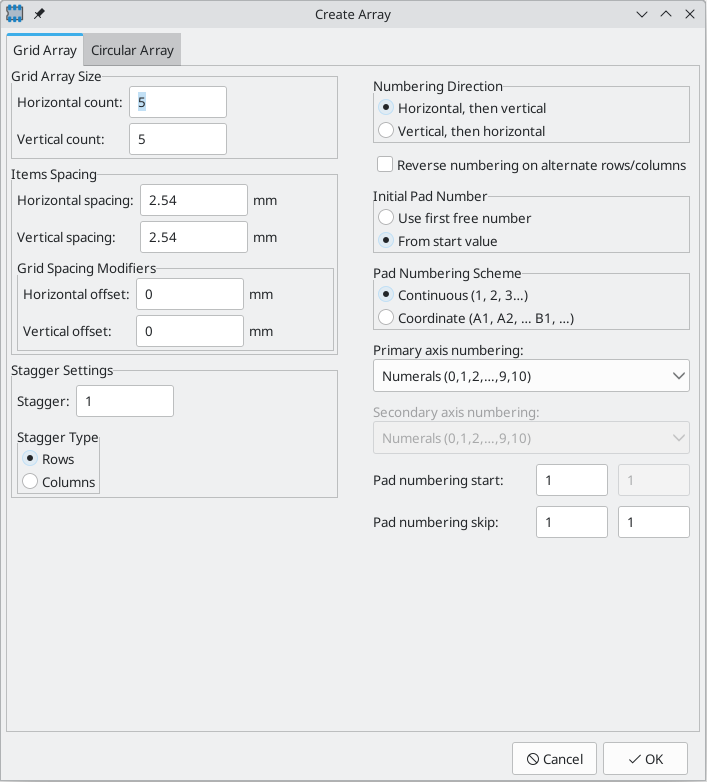Open the Primary axis numbering dropdown
Image resolution: width=707 pixels, height=782 pixels.
[531, 376]
